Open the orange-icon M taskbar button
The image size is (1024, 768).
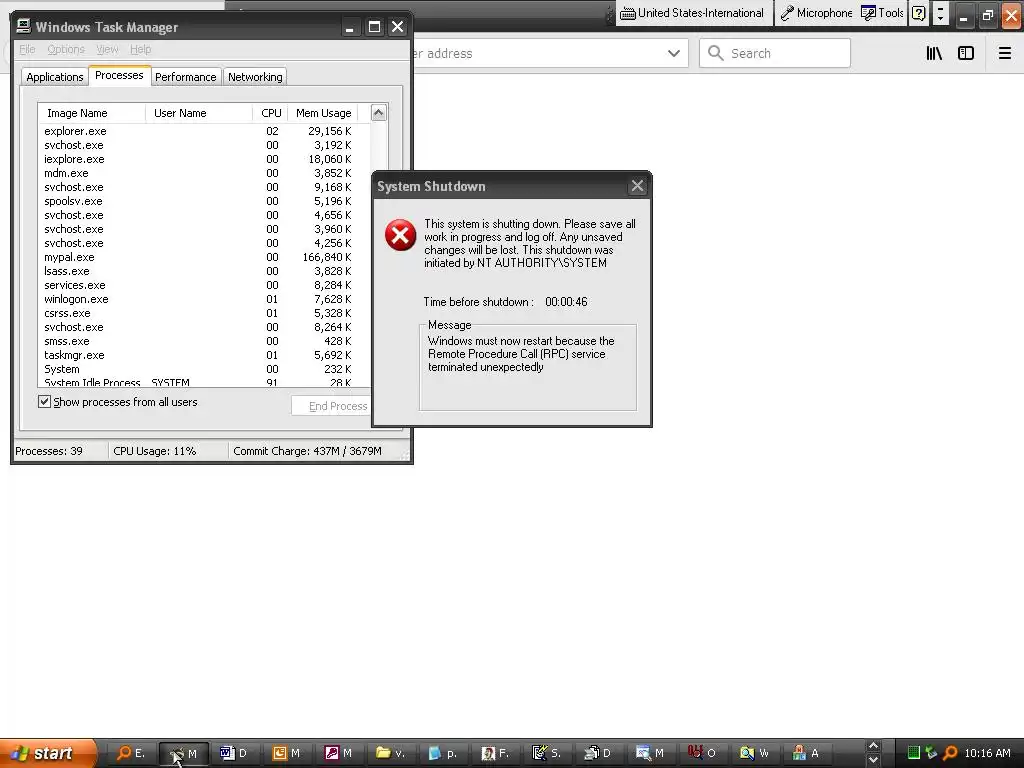[286, 753]
